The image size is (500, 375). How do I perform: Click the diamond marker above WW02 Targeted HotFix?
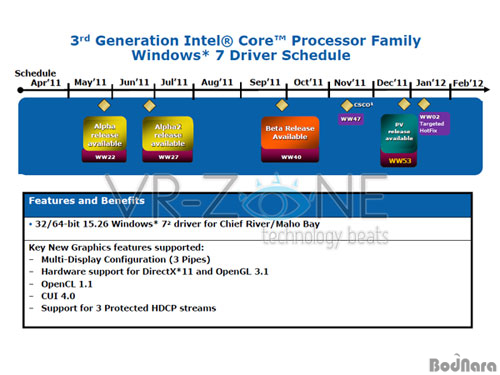[424, 104]
